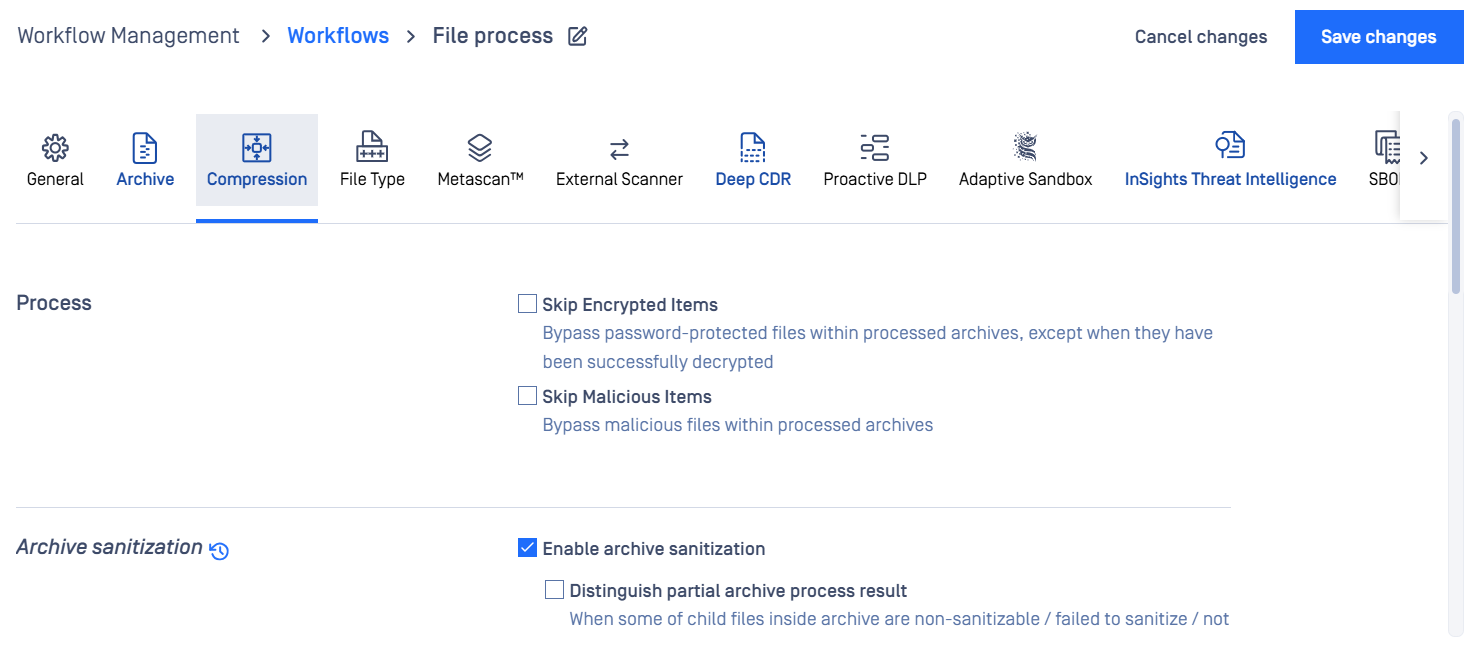1474x649 pixels.
Task: Select the Compression tab
Action: [x=257, y=167]
